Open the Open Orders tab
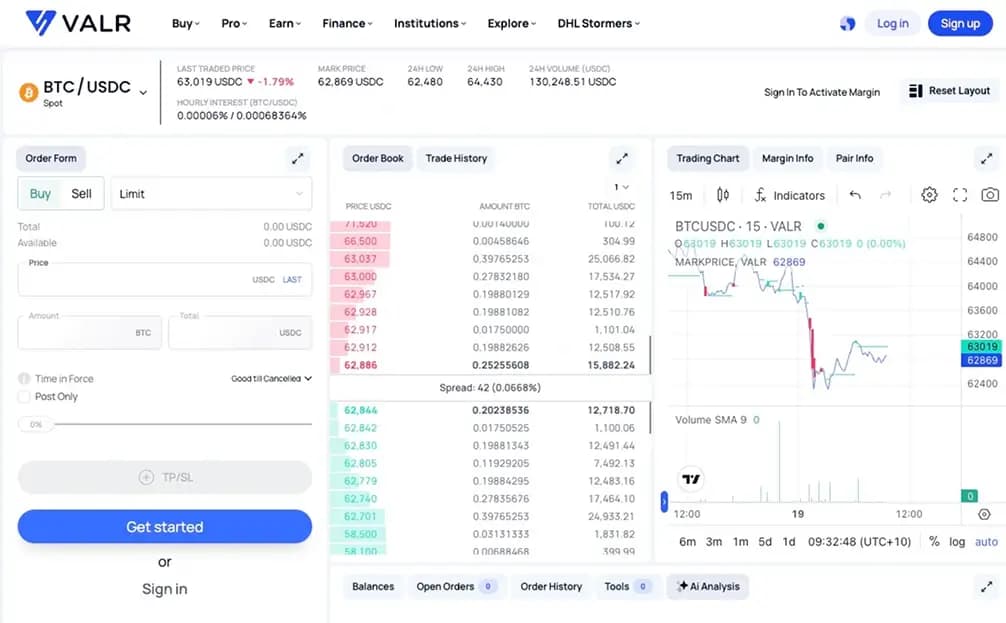The image size is (1006, 623). pyautogui.click(x=455, y=586)
